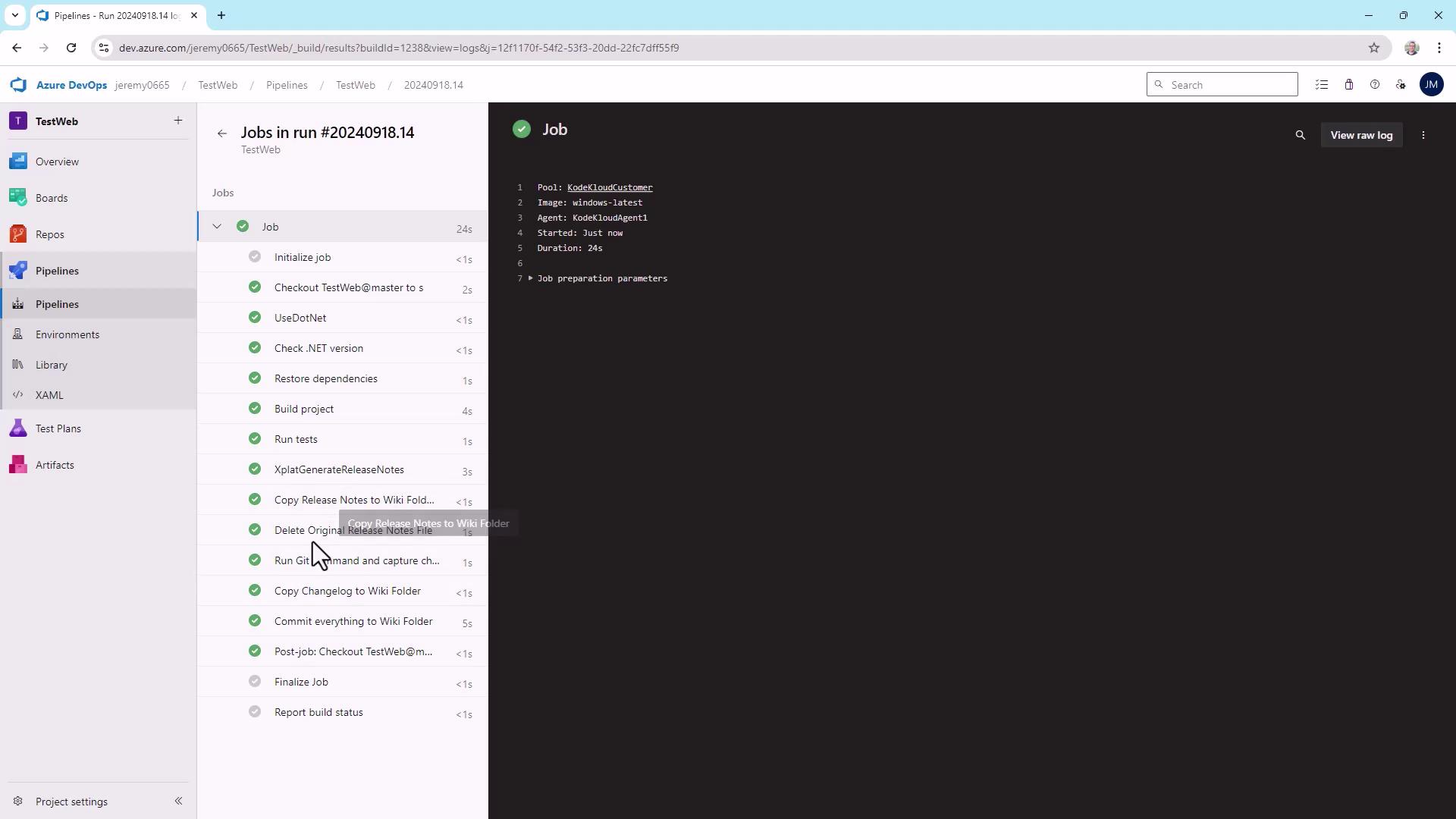Viewport: 1456px width, 819px height.
Task: Select the Library menu item
Action: tap(52, 365)
